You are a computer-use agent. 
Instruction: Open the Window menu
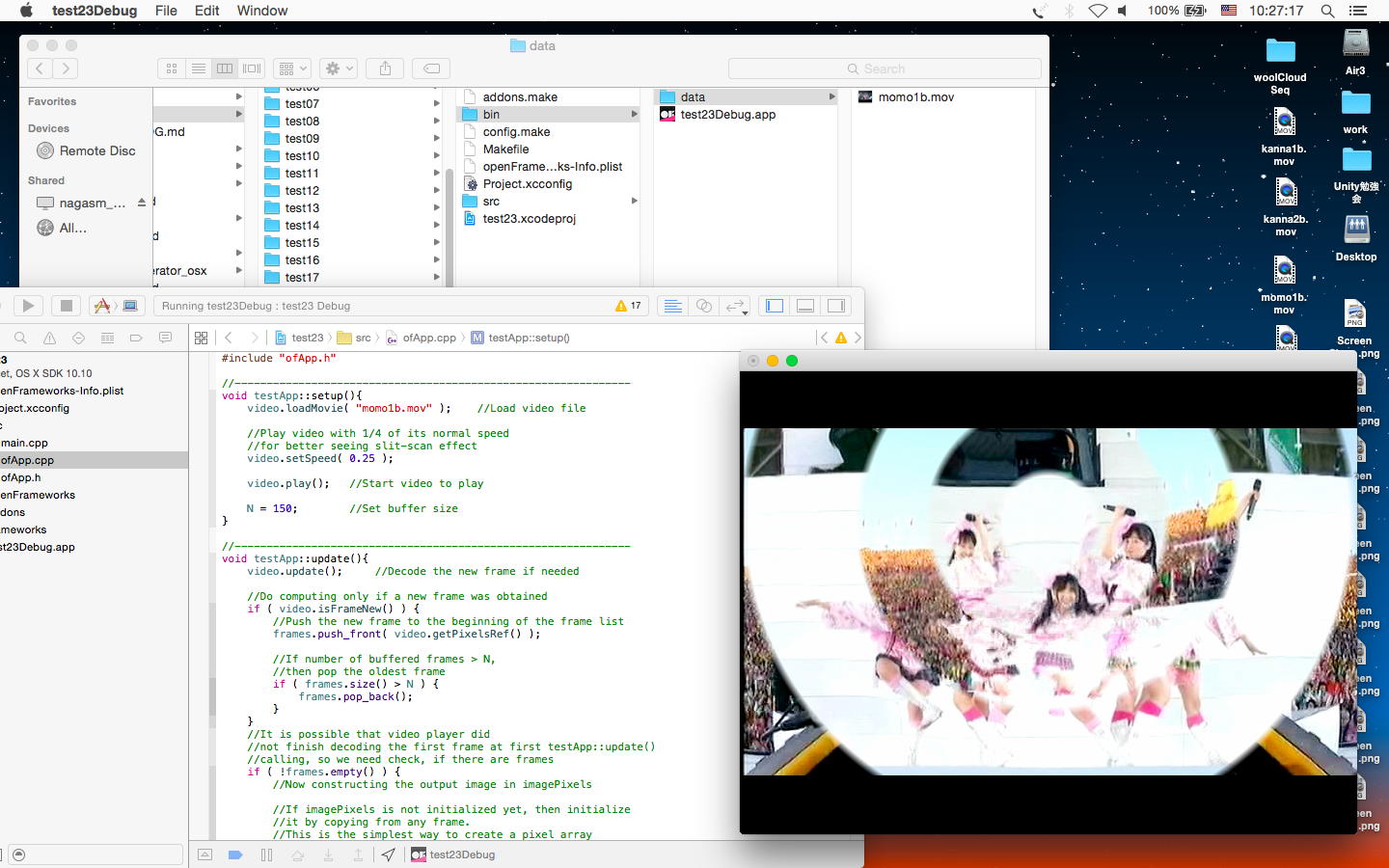[x=261, y=11]
